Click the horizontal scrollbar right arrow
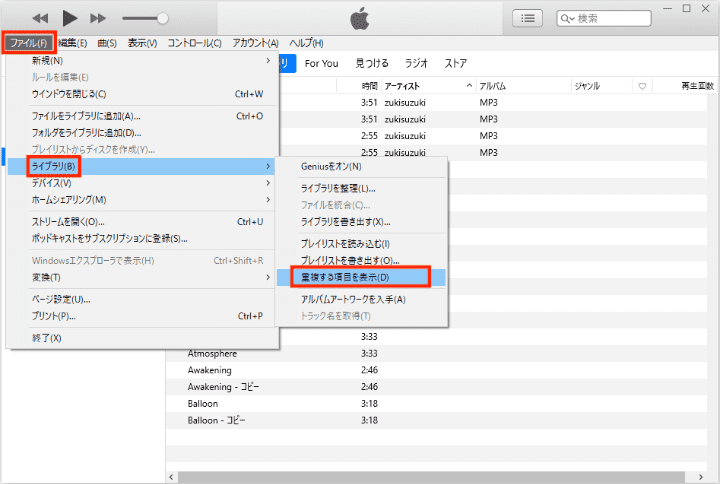Image resolution: width=720 pixels, height=484 pixels. click(x=701, y=477)
